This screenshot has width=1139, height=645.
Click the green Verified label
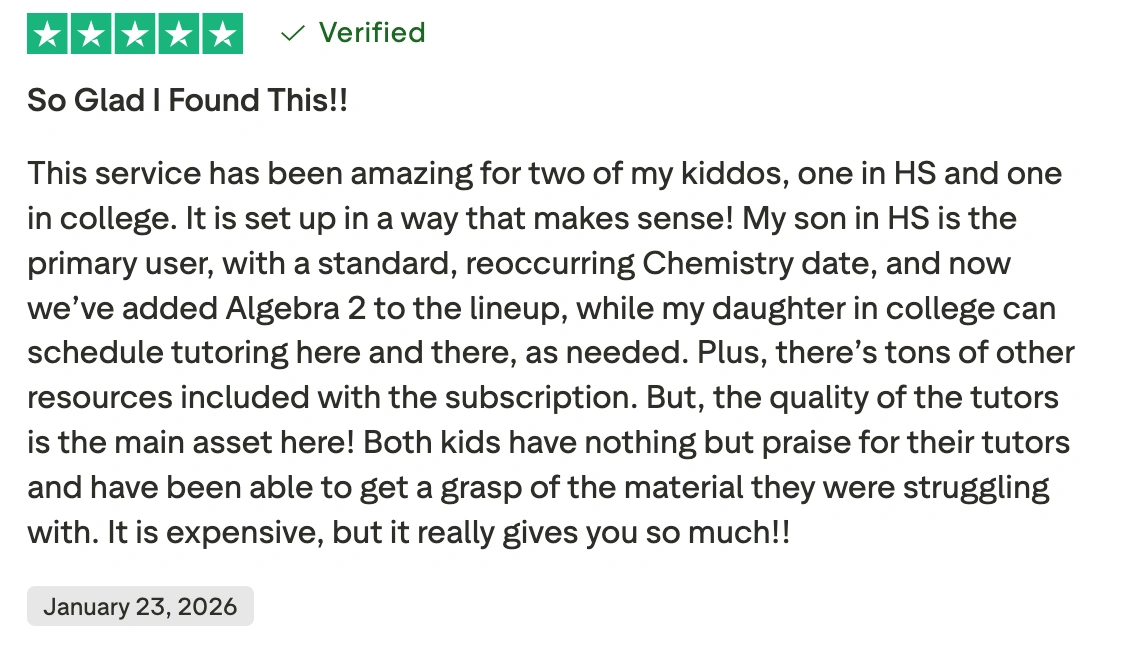[372, 33]
